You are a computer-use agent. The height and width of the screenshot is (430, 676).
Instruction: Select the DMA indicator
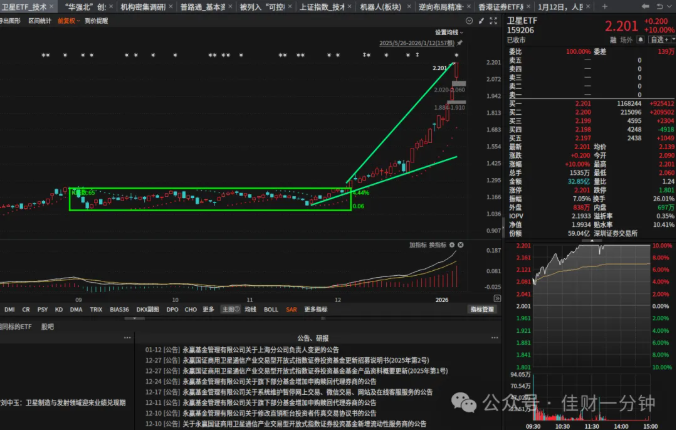[x=76, y=310]
